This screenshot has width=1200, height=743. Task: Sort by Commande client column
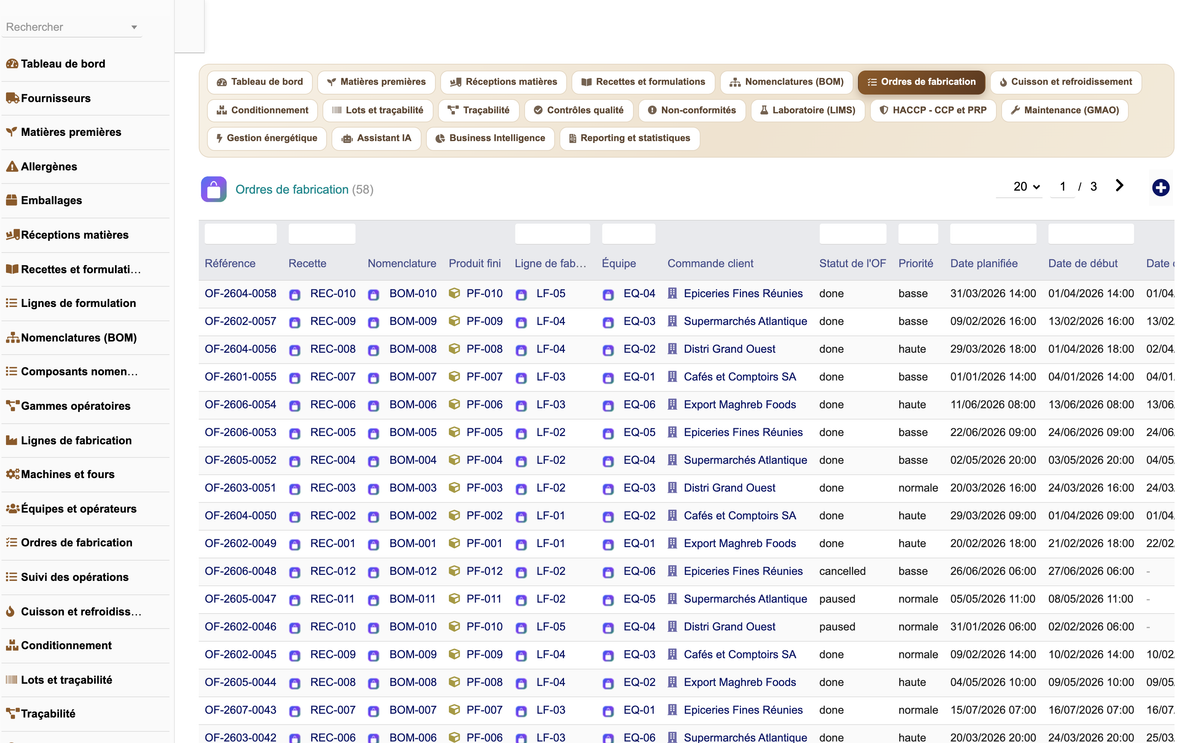tap(711, 264)
